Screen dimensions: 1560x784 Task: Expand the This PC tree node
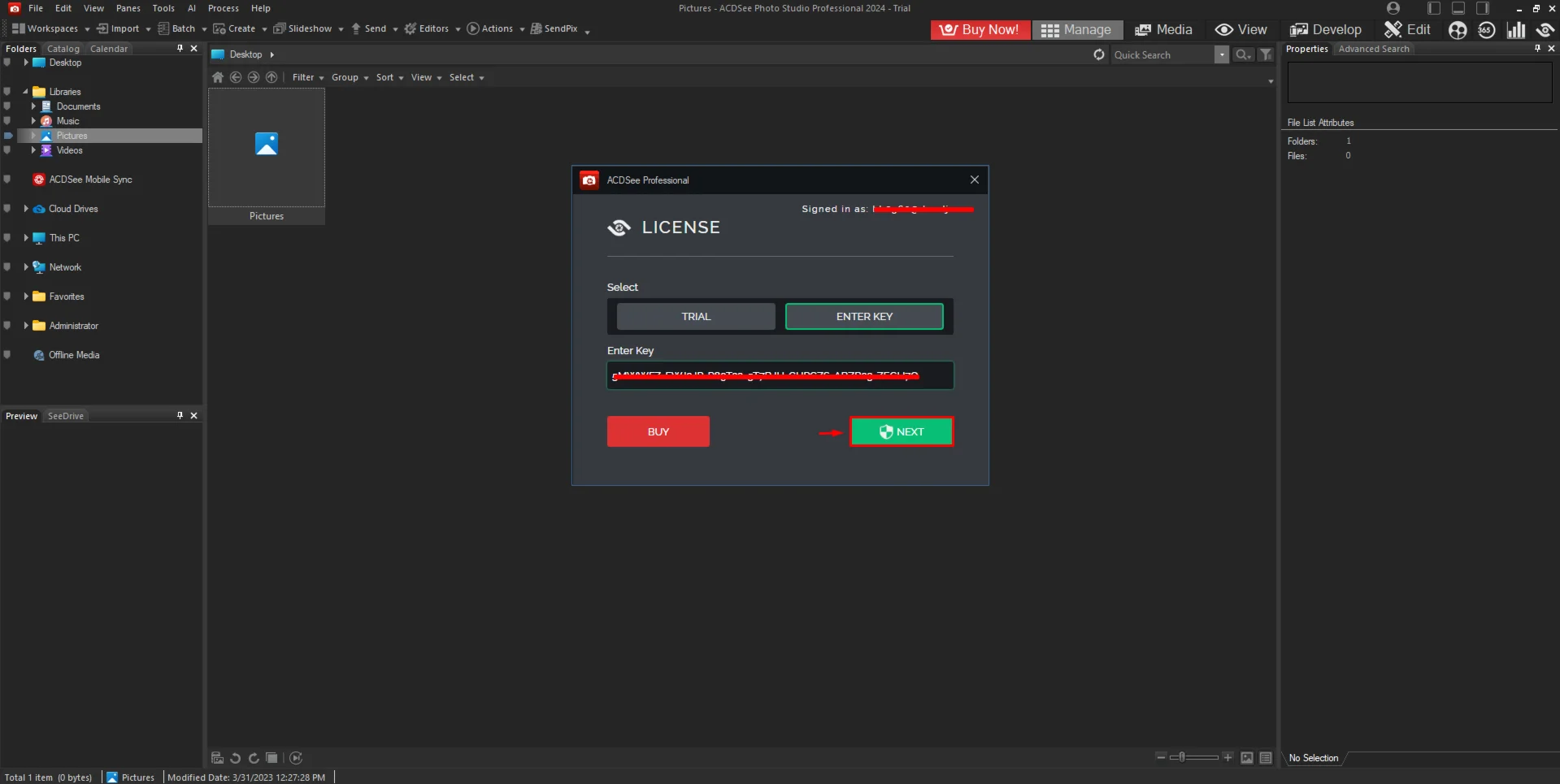26,238
